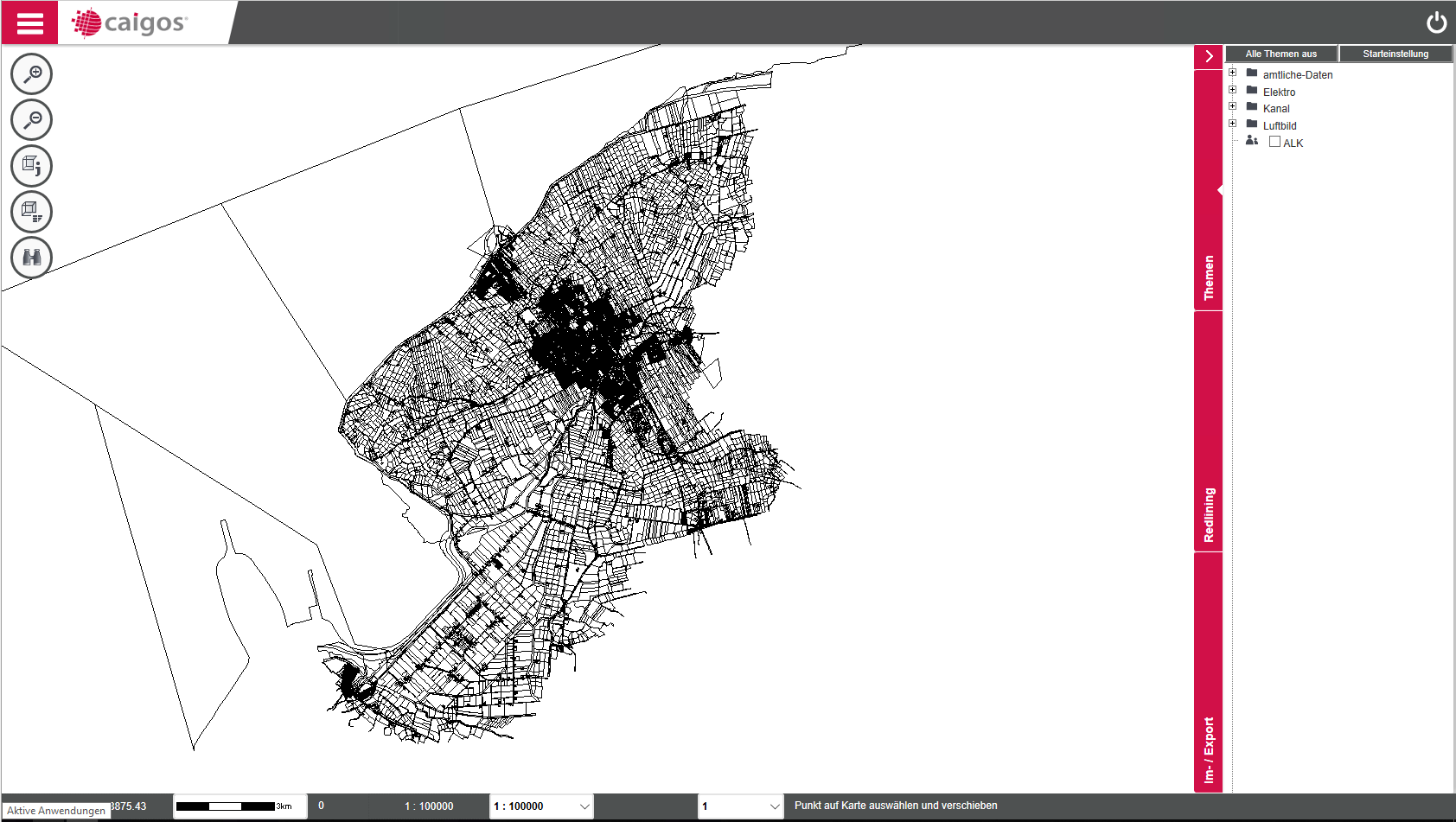
Task: Expand the amtliche-Daten folder node
Action: point(1233,73)
